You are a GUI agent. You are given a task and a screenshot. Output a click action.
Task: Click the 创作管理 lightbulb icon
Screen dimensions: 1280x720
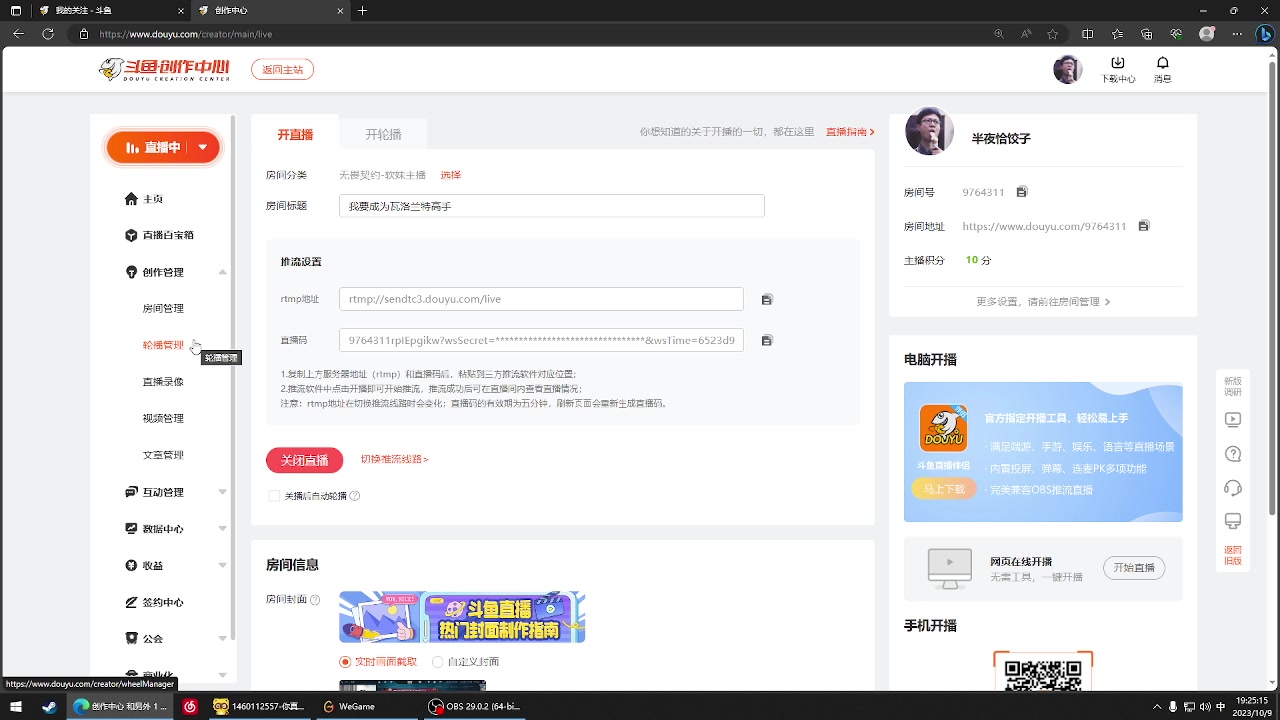pyautogui.click(x=131, y=272)
